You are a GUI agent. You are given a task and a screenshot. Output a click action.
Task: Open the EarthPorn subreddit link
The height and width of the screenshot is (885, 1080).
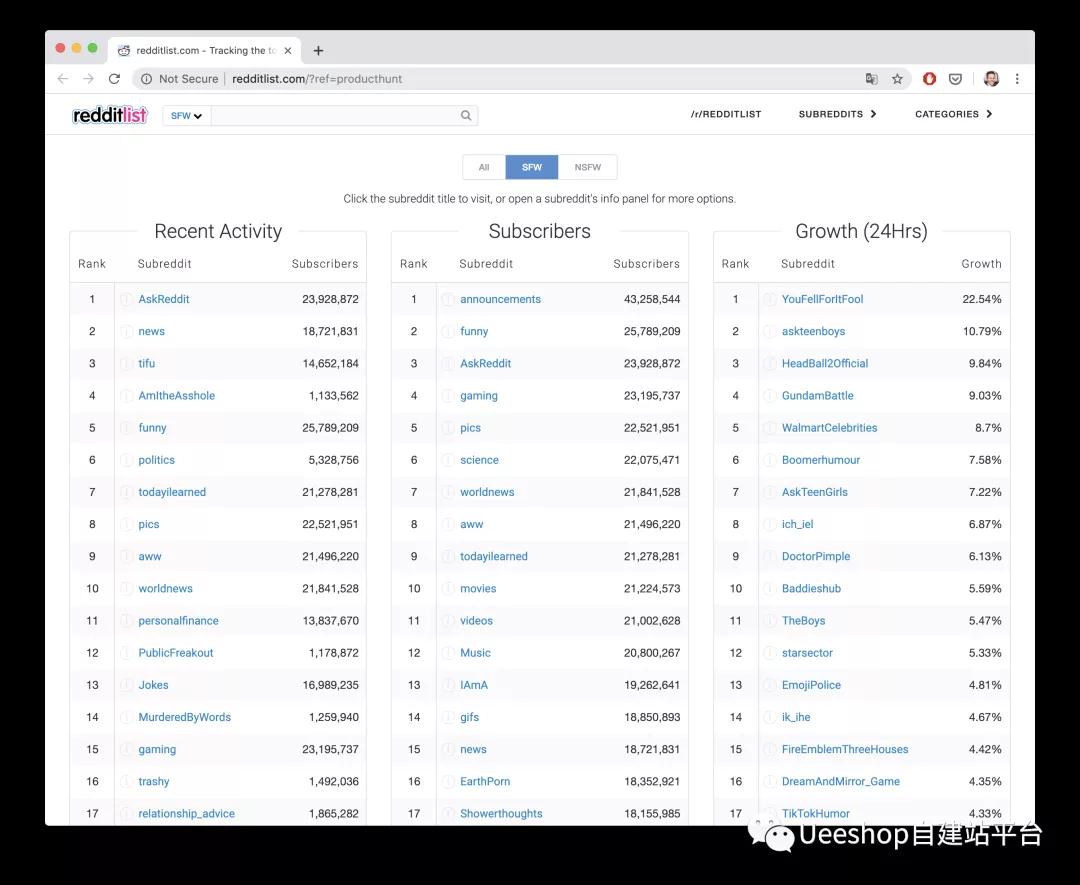pyautogui.click(x=485, y=781)
